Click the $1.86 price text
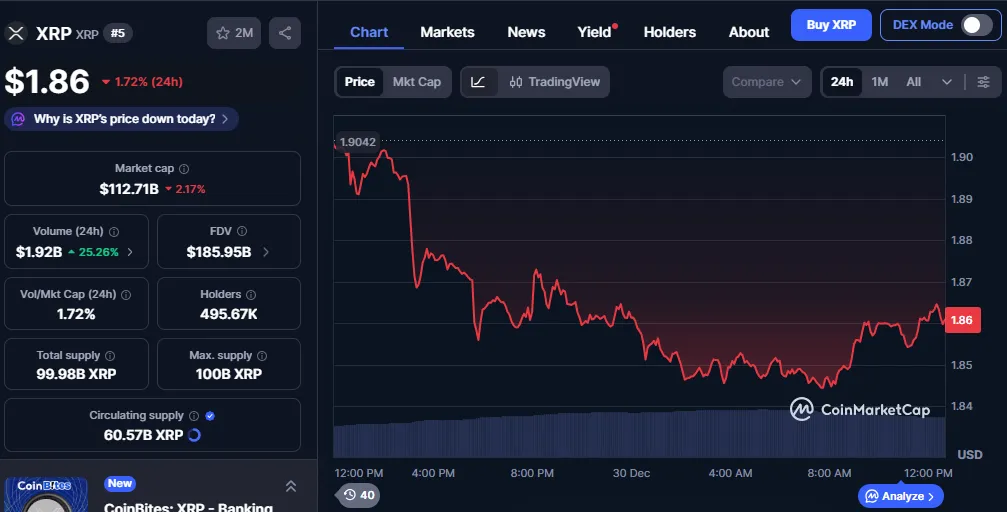Screen dimensions: 1007x512 point(47,82)
